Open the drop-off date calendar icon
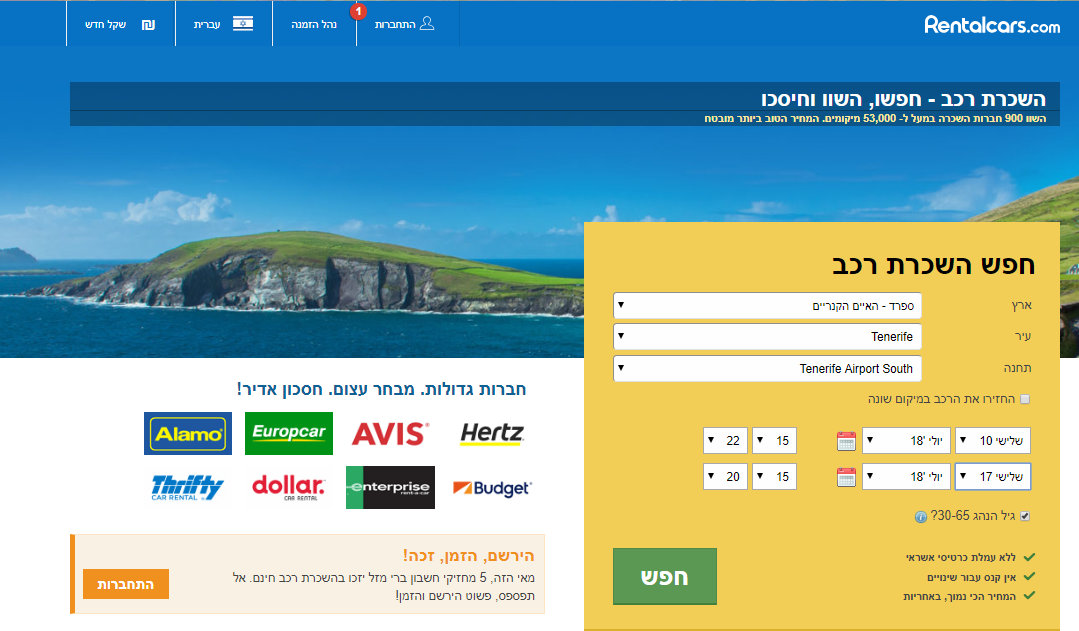Viewport: 1079px width, 631px height. point(846,477)
